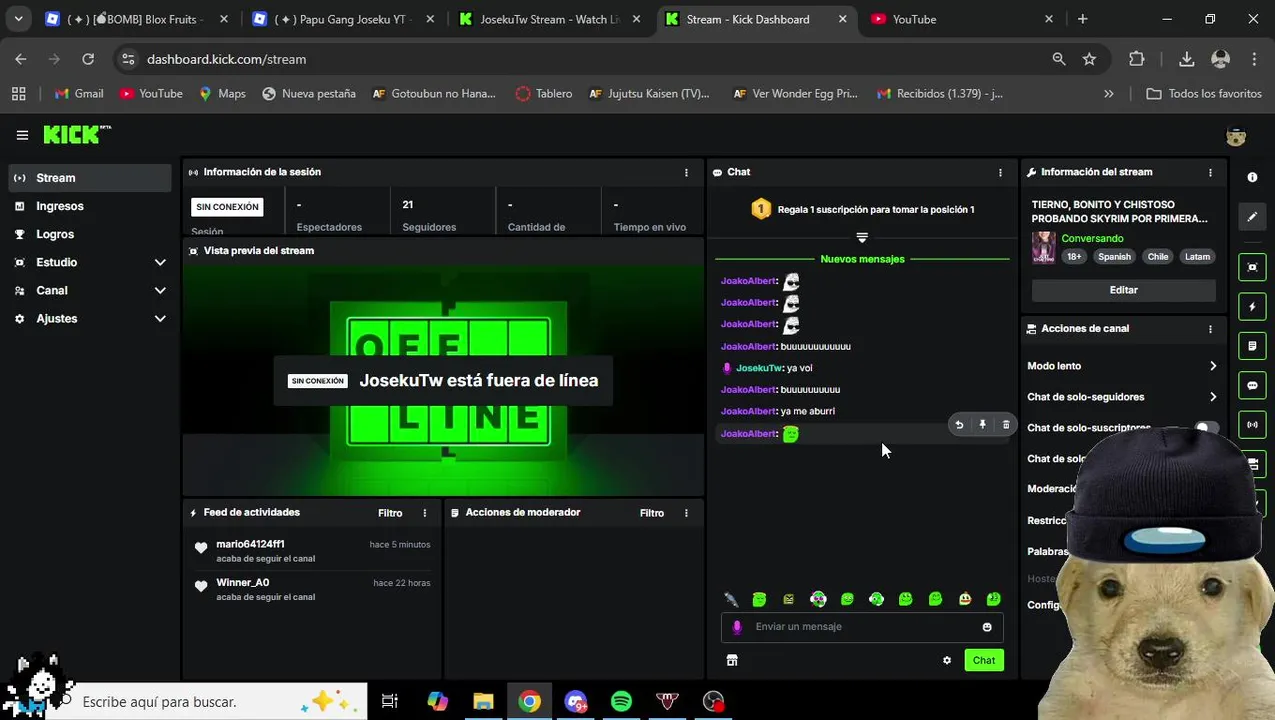
Task: Click the category thumbnail beside Conversando
Action: coord(1044,247)
